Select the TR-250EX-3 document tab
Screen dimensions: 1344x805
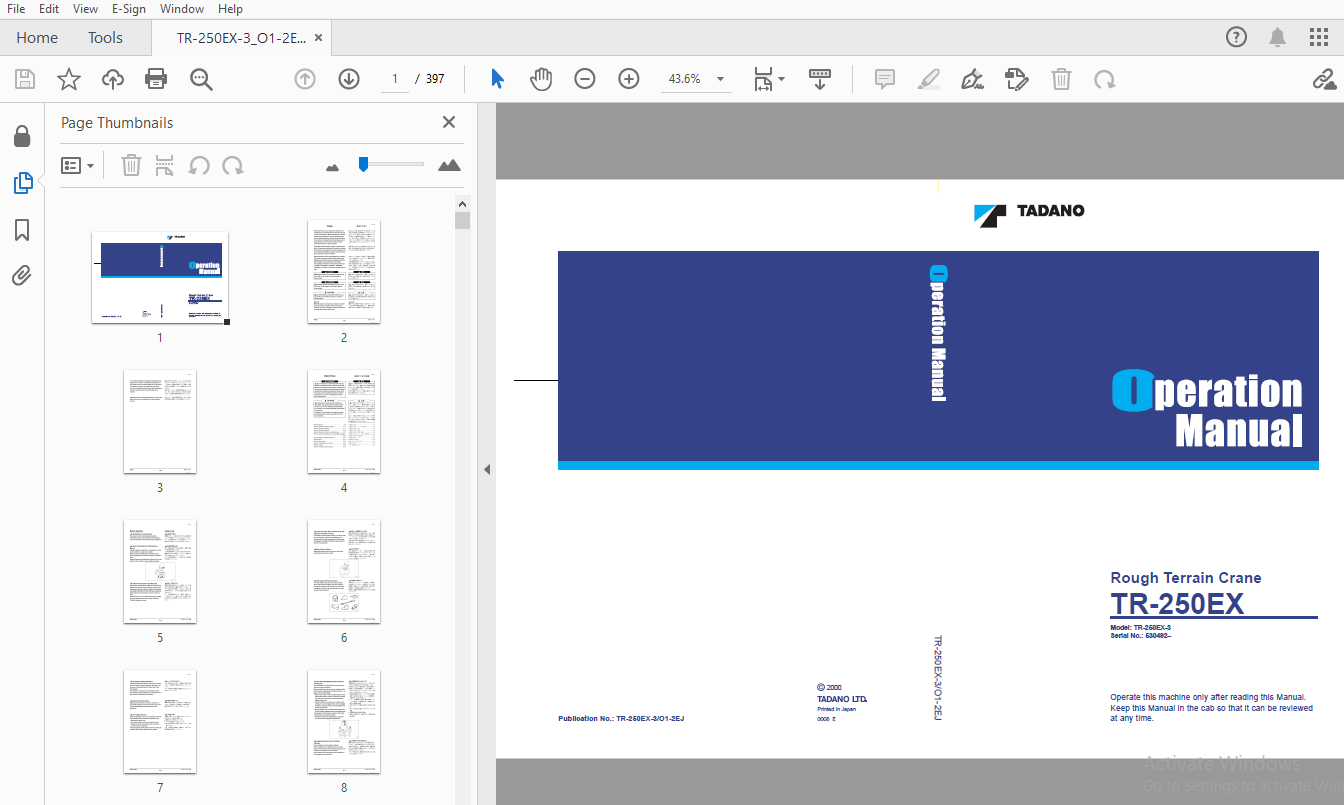[x=241, y=38]
